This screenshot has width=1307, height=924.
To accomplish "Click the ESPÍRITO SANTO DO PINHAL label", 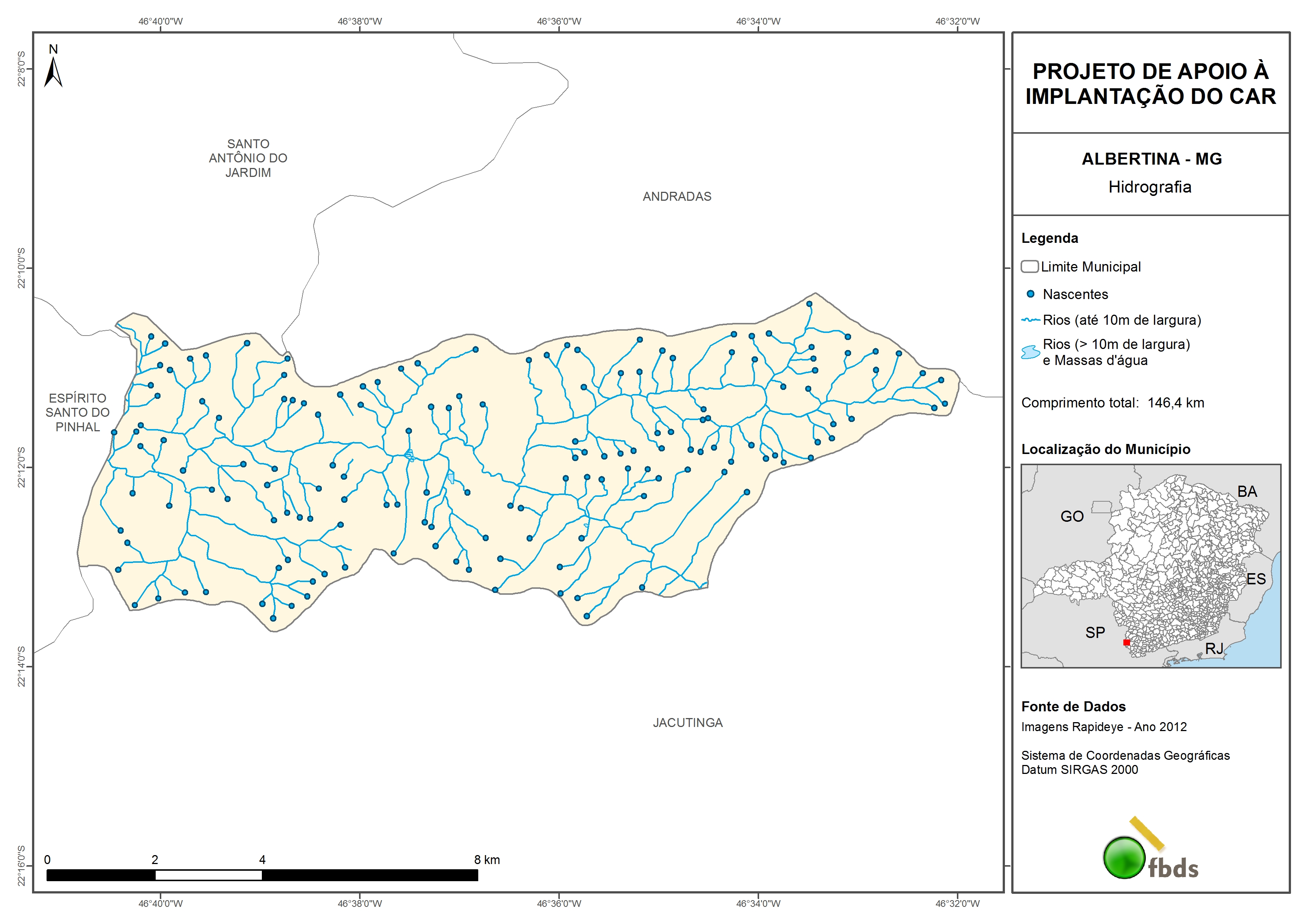I will tap(77, 412).
